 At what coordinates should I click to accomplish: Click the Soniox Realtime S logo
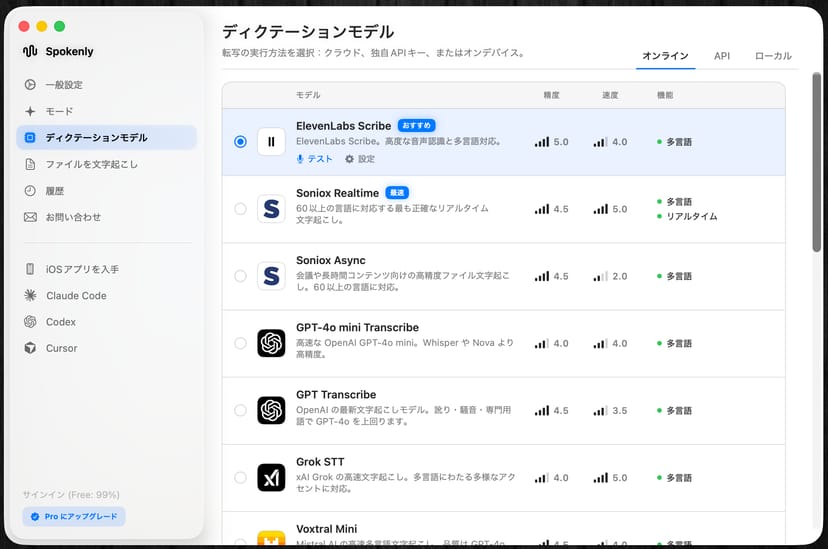271,209
